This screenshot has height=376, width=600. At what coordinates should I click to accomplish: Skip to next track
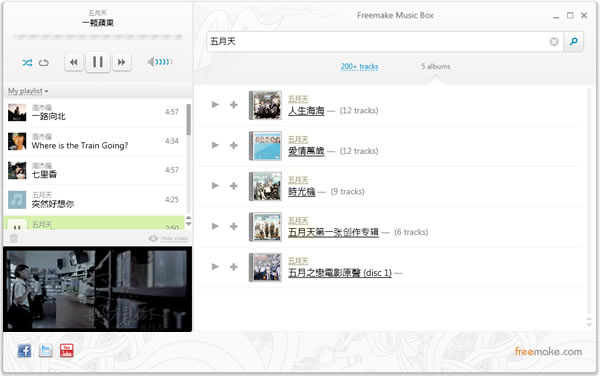coord(122,62)
